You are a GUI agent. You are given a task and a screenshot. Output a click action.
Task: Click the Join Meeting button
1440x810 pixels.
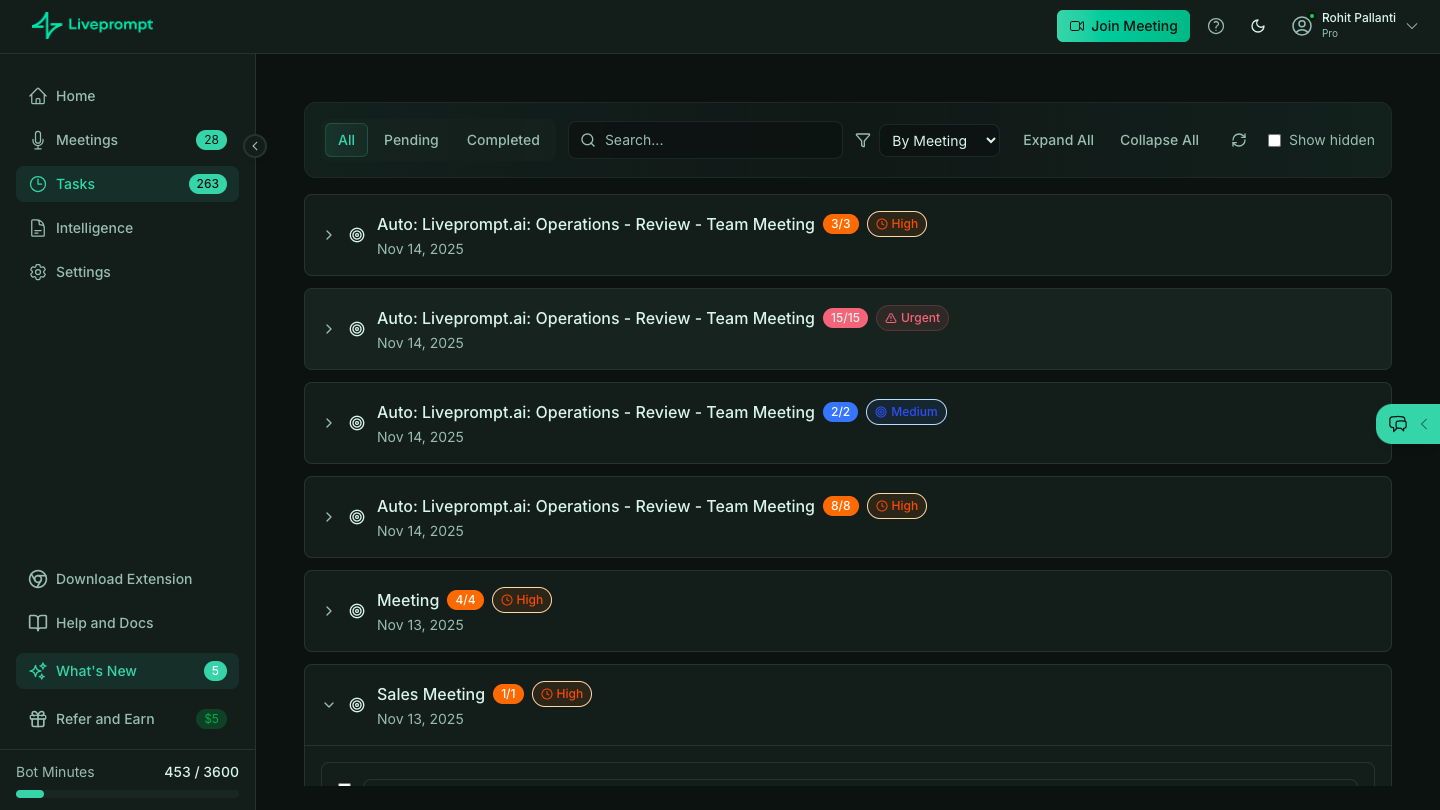click(1123, 26)
